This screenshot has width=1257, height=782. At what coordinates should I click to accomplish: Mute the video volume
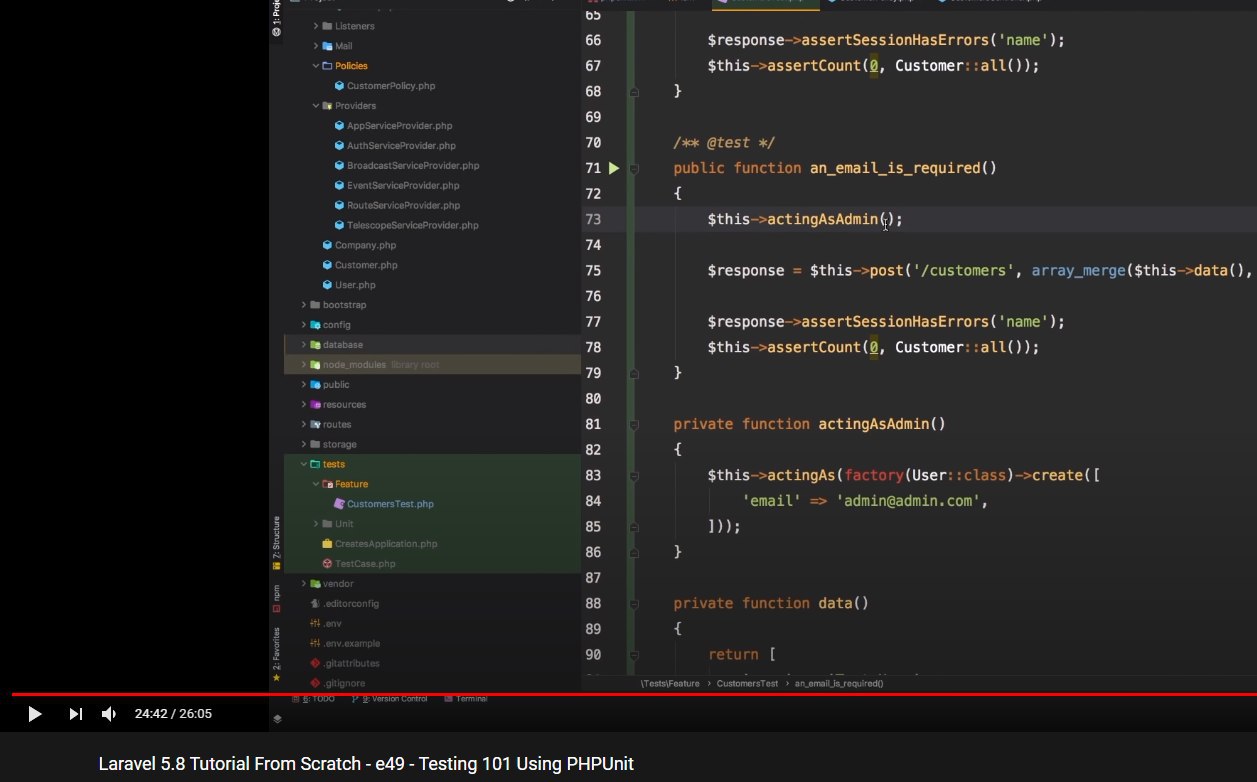[109, 714]
